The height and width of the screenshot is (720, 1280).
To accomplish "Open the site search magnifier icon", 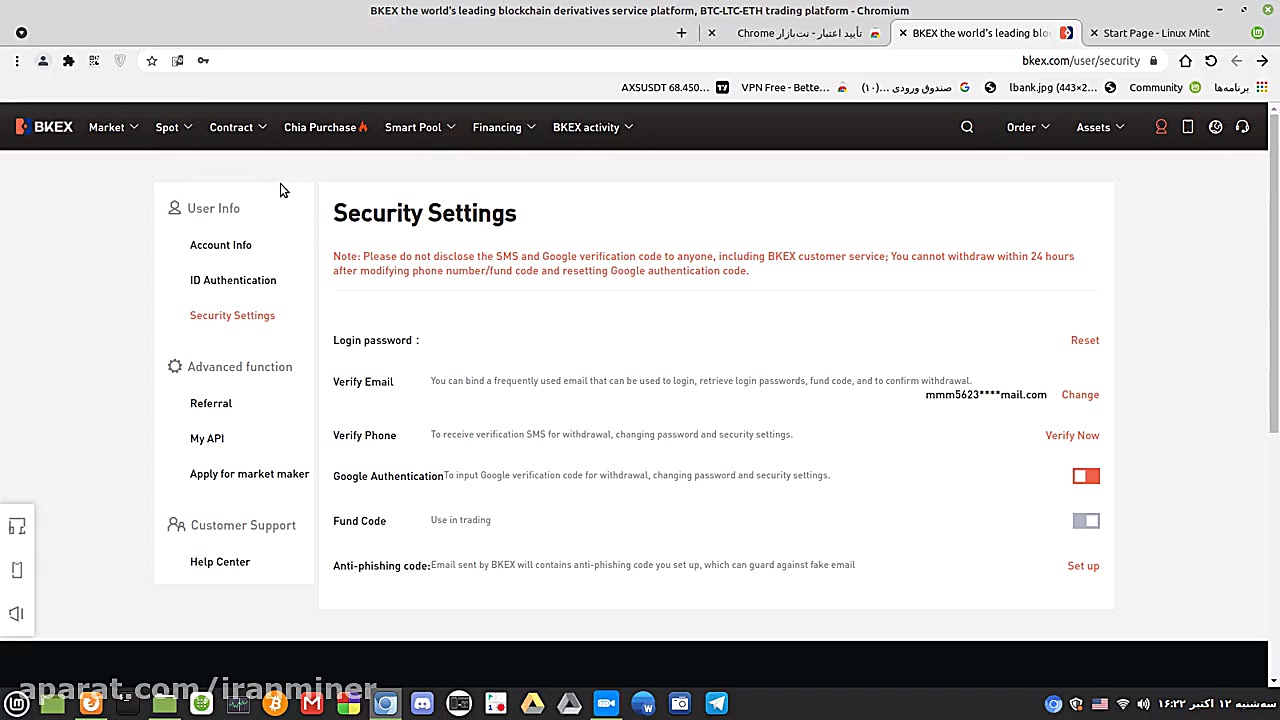I will [x=967, y=127].
